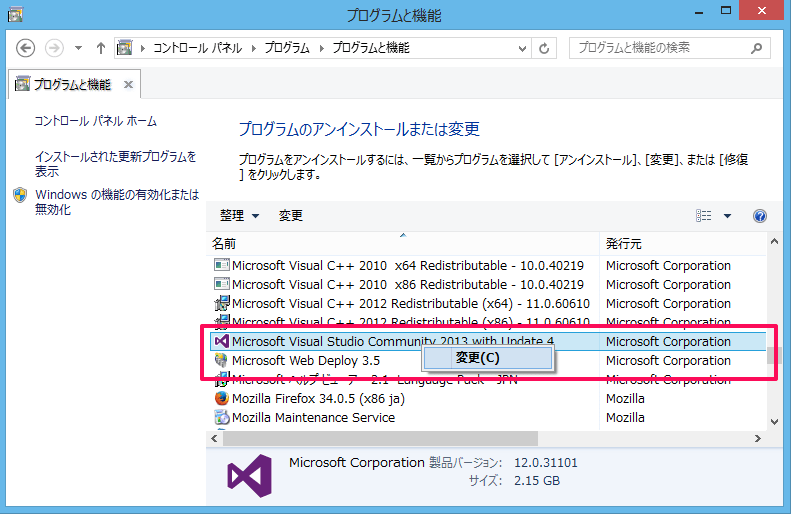Select Visual C++ 2010 x86 Redistributable row

point(487,284)
